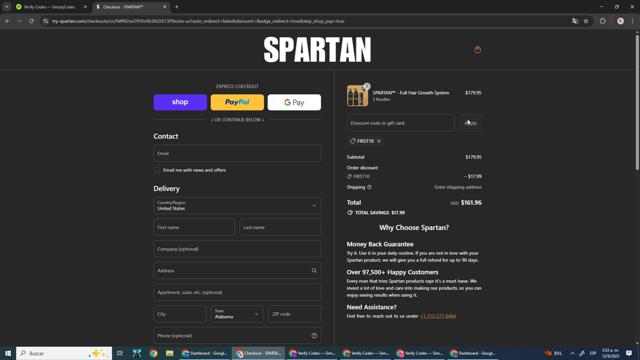The width and height of the screenshot is (640, 360).
Task: Open the tab search dropdown
Action: (x=7, y=7)
